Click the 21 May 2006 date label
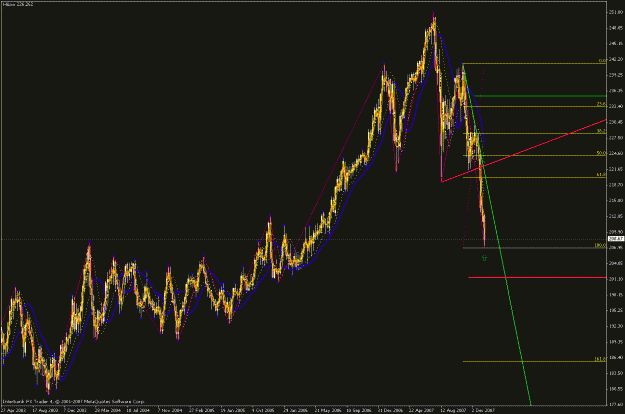Screen dimensions: 625x414 click(x=327, y=410)
